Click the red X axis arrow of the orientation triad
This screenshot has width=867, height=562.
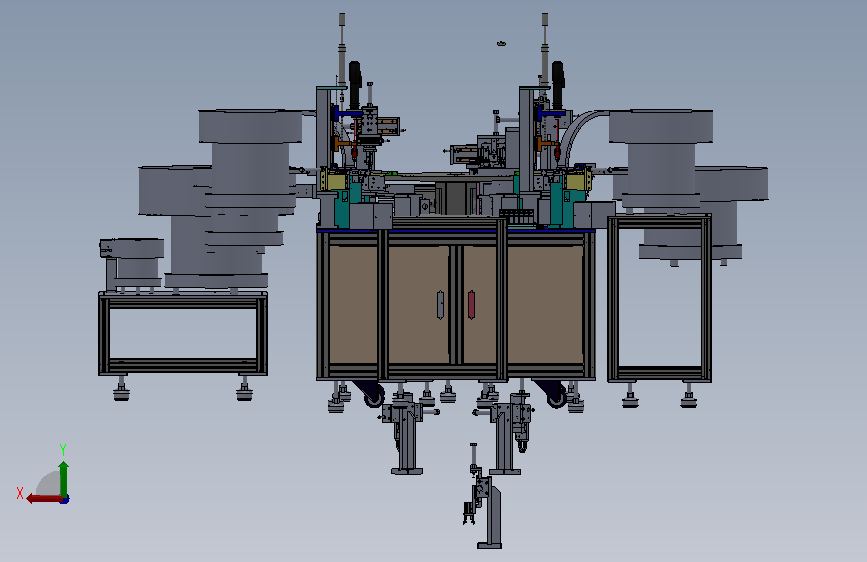44,499
